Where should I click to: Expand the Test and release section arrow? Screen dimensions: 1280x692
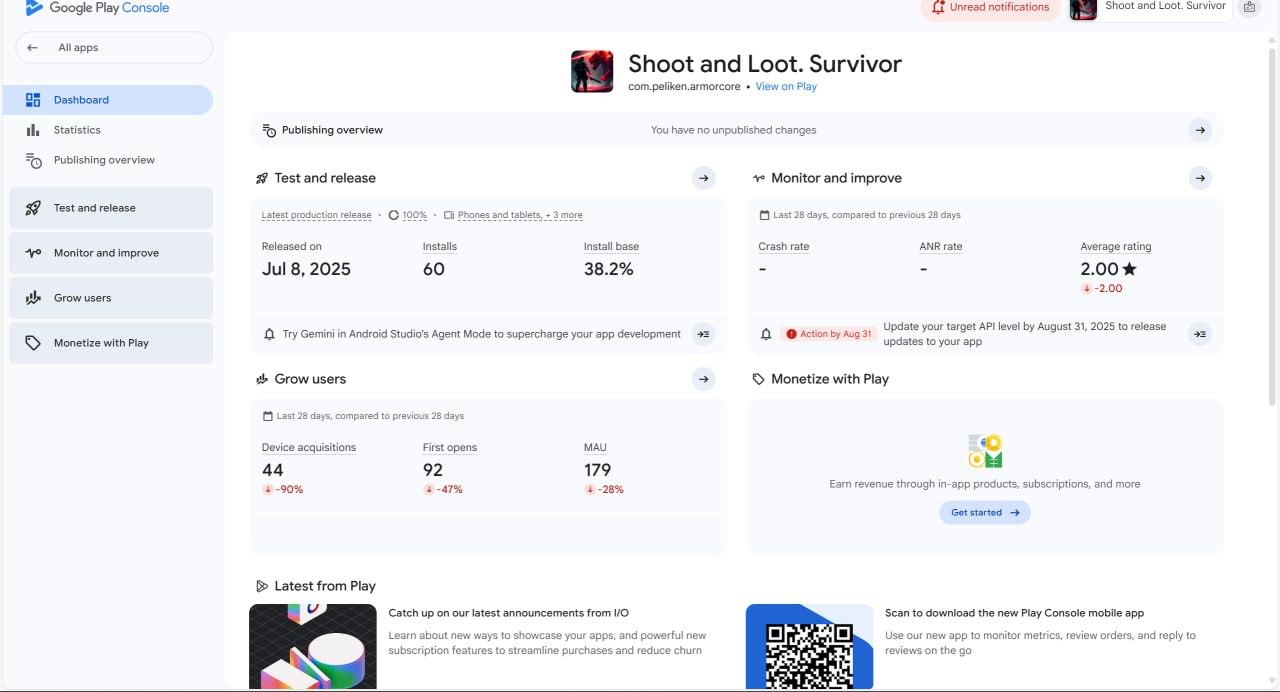point(703,177)
